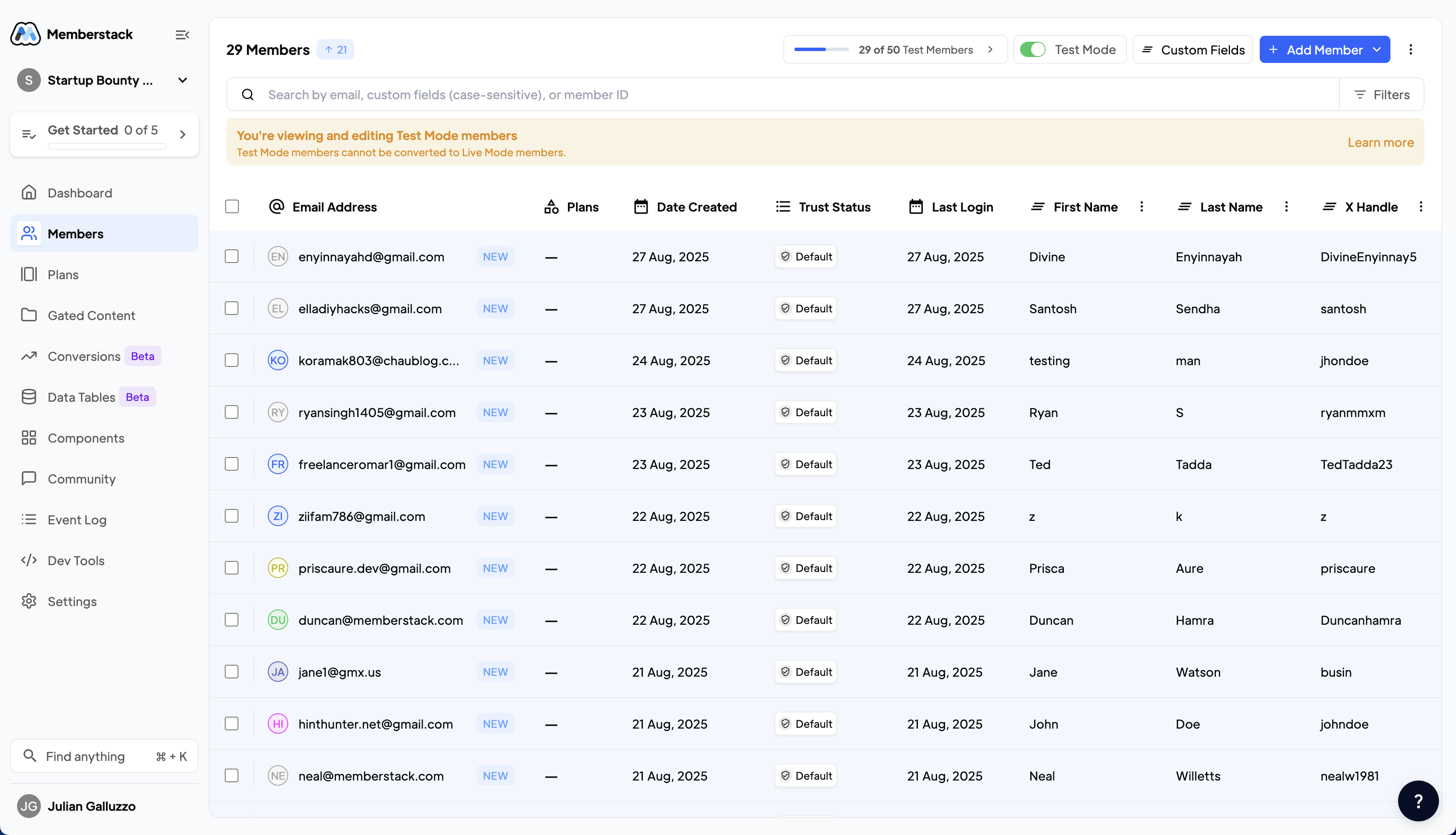Select checkbox for priscaure.dev@gmail.com

pyautogui.click(x=232, y=568)
